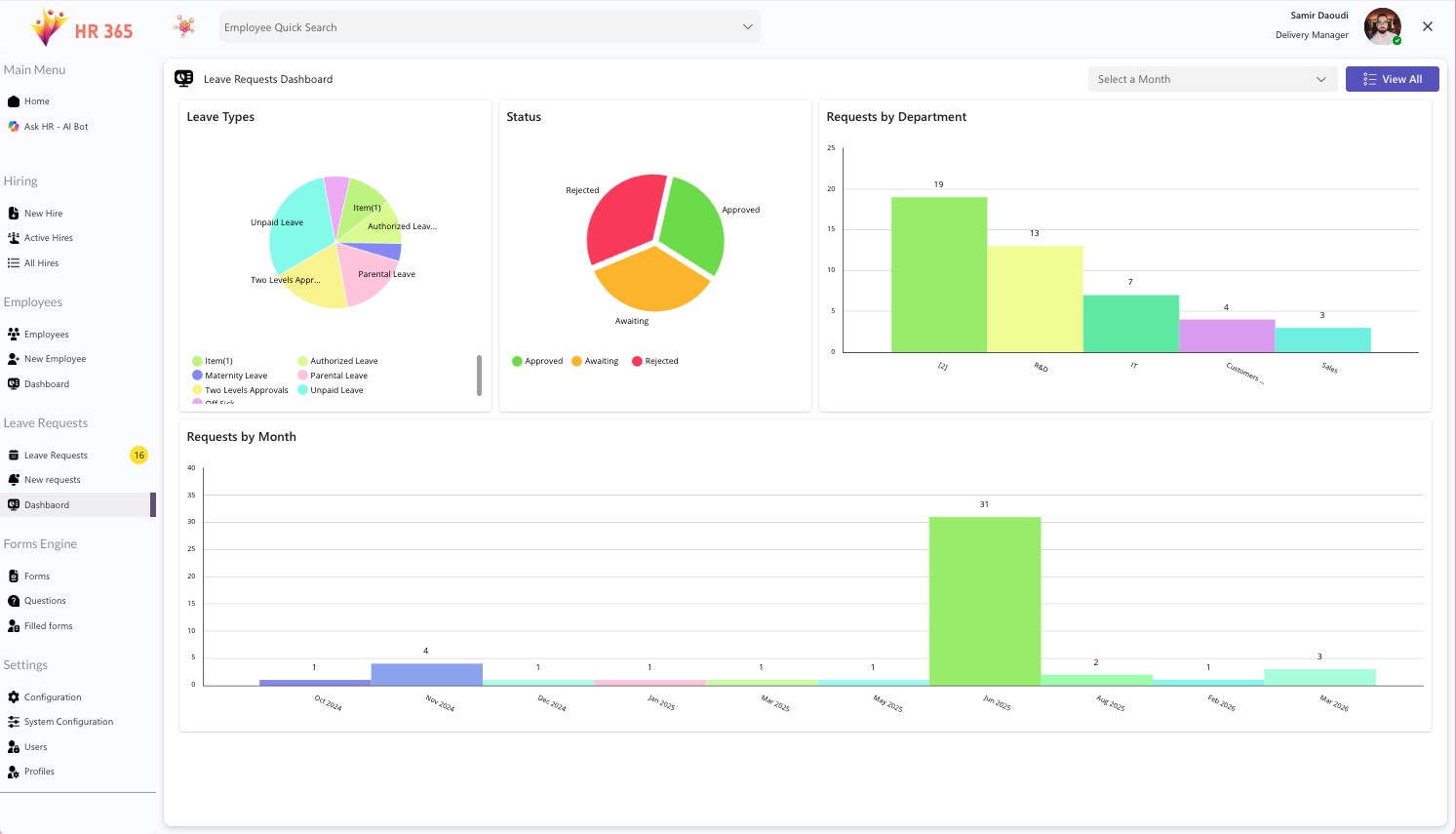
Task: Click the Ask HR AI Bot icon
Action: 14,127
